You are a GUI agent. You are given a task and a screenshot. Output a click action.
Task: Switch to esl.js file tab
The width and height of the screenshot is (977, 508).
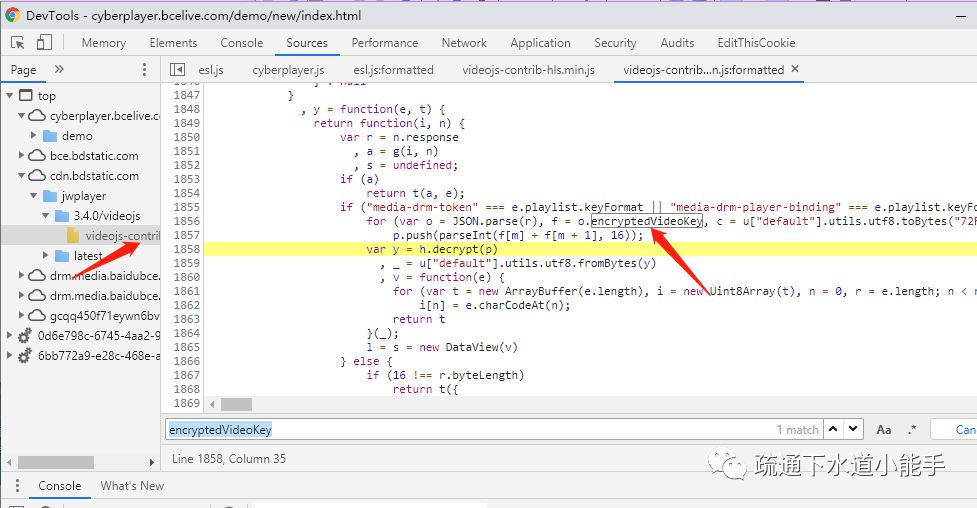coord(211,70)
